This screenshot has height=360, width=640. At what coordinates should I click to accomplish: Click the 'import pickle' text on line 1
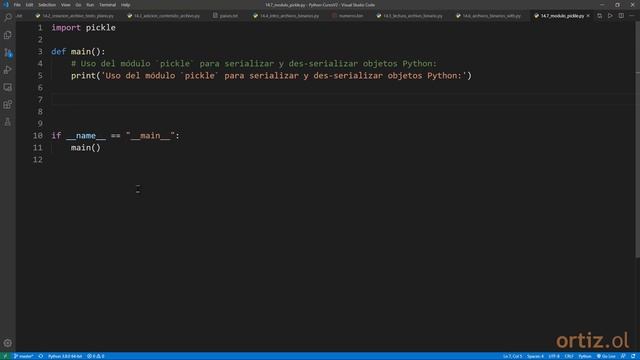point(83,28)
